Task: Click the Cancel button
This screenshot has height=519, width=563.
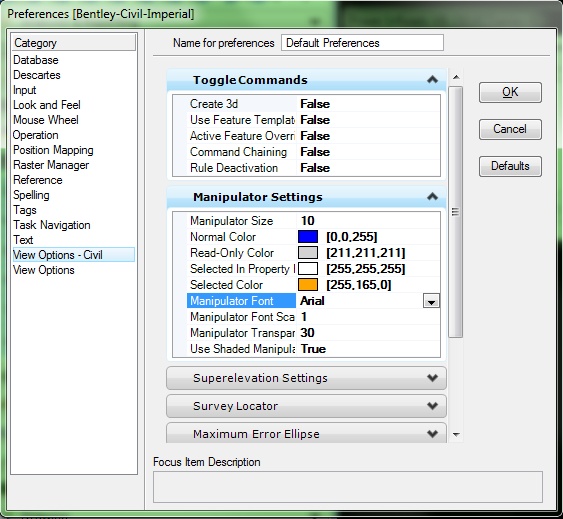Action: pyautogui.click(x=510, y=129)
